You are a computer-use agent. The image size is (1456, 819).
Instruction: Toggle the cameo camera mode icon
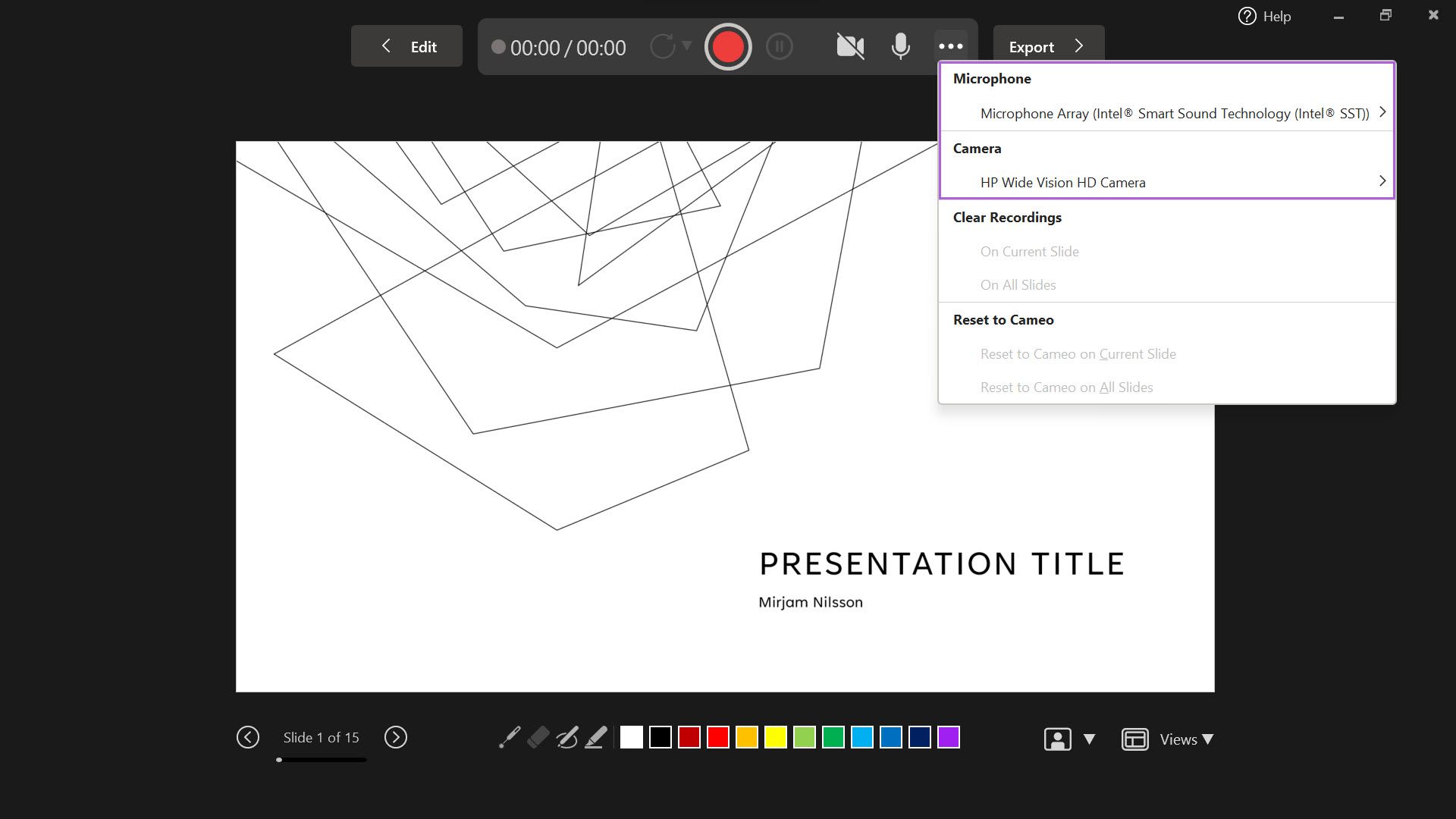pyautogui.click(x=1057, y=739)
